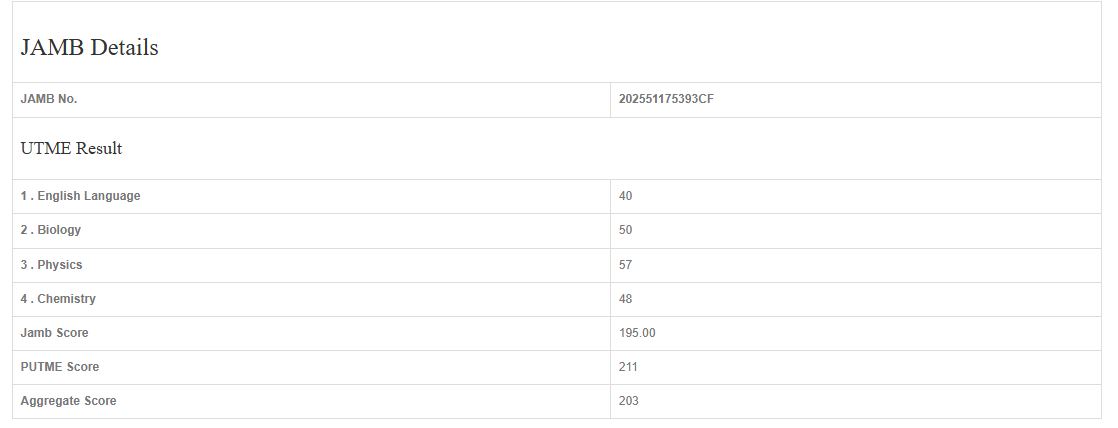Click the PUTME Score value 211

[x=628, y=367]
